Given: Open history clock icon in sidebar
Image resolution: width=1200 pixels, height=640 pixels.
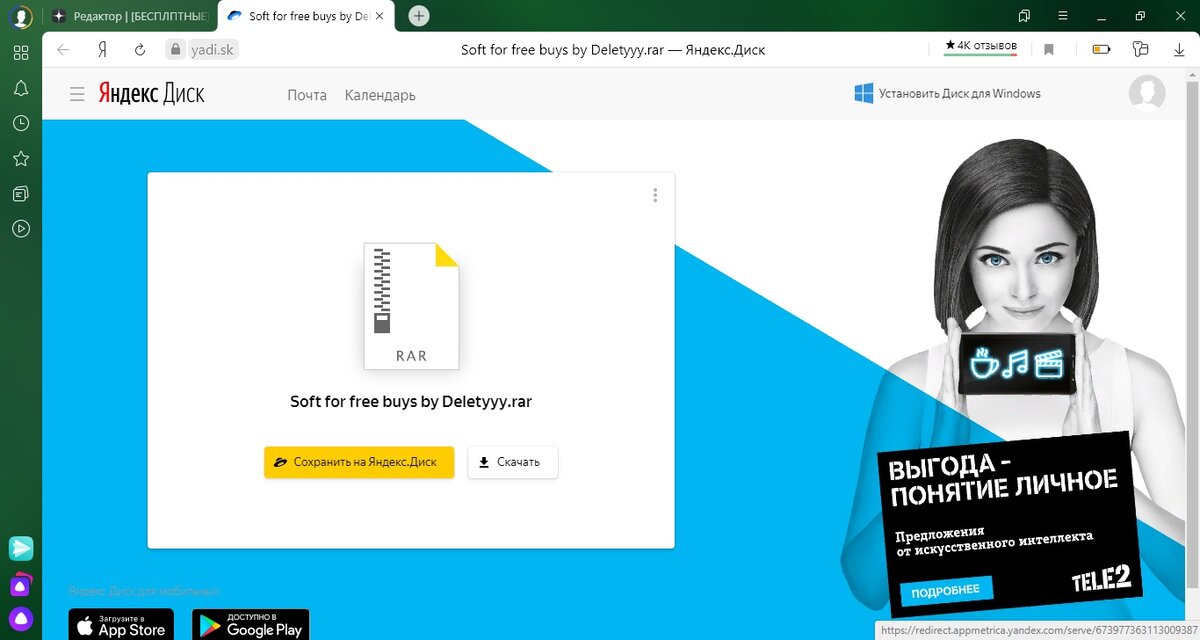Looking at the screenshot, I should click(x=21, y=123).
